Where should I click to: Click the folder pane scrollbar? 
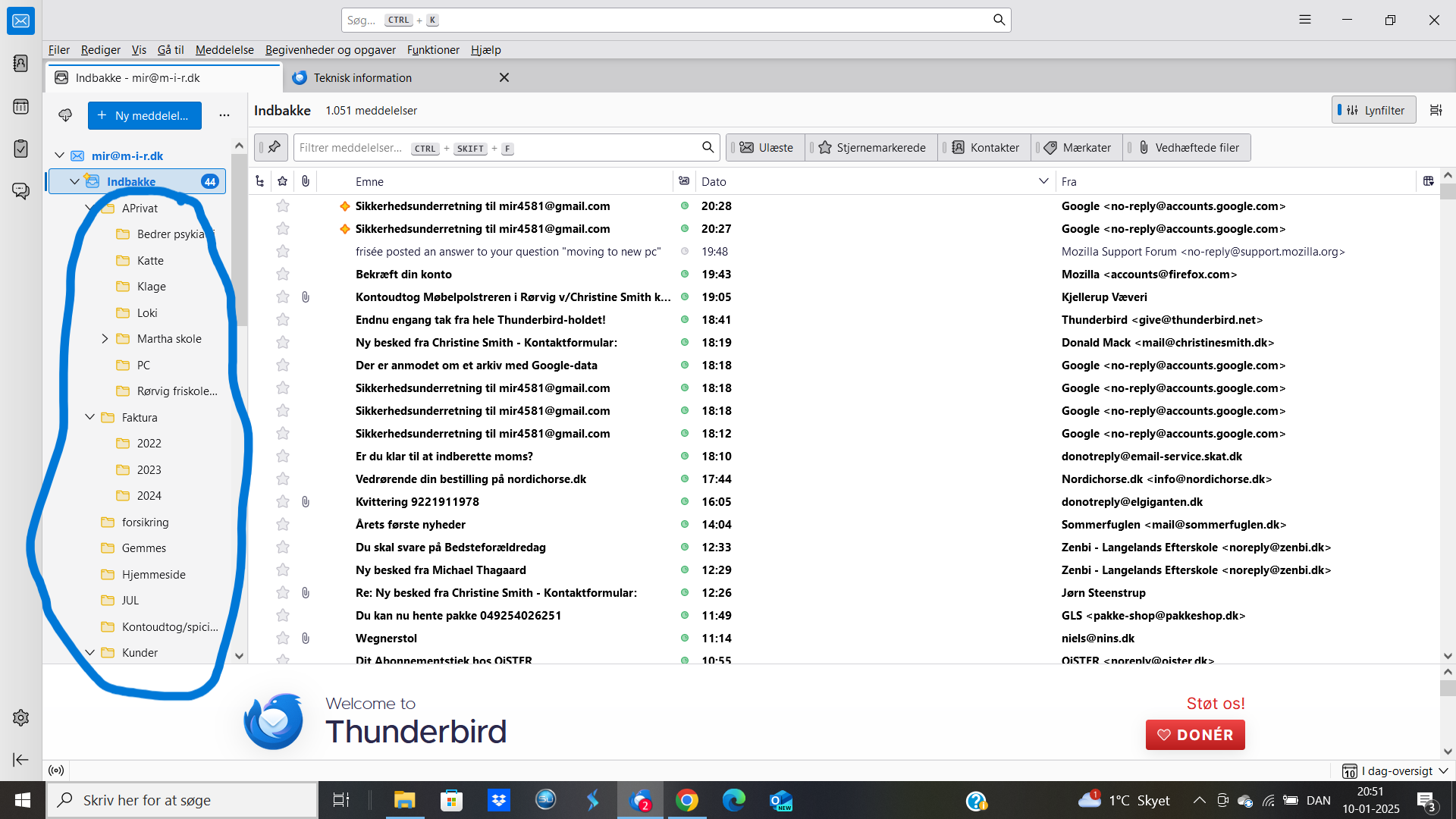tap(240, 241)
